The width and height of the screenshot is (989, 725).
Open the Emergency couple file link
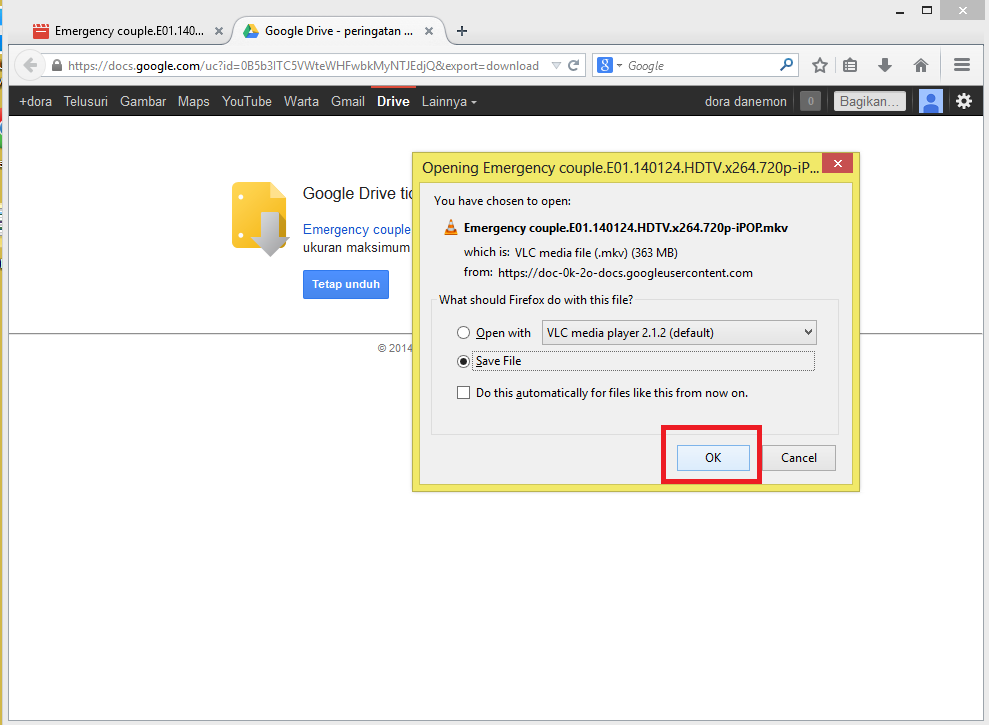(357, 230)
